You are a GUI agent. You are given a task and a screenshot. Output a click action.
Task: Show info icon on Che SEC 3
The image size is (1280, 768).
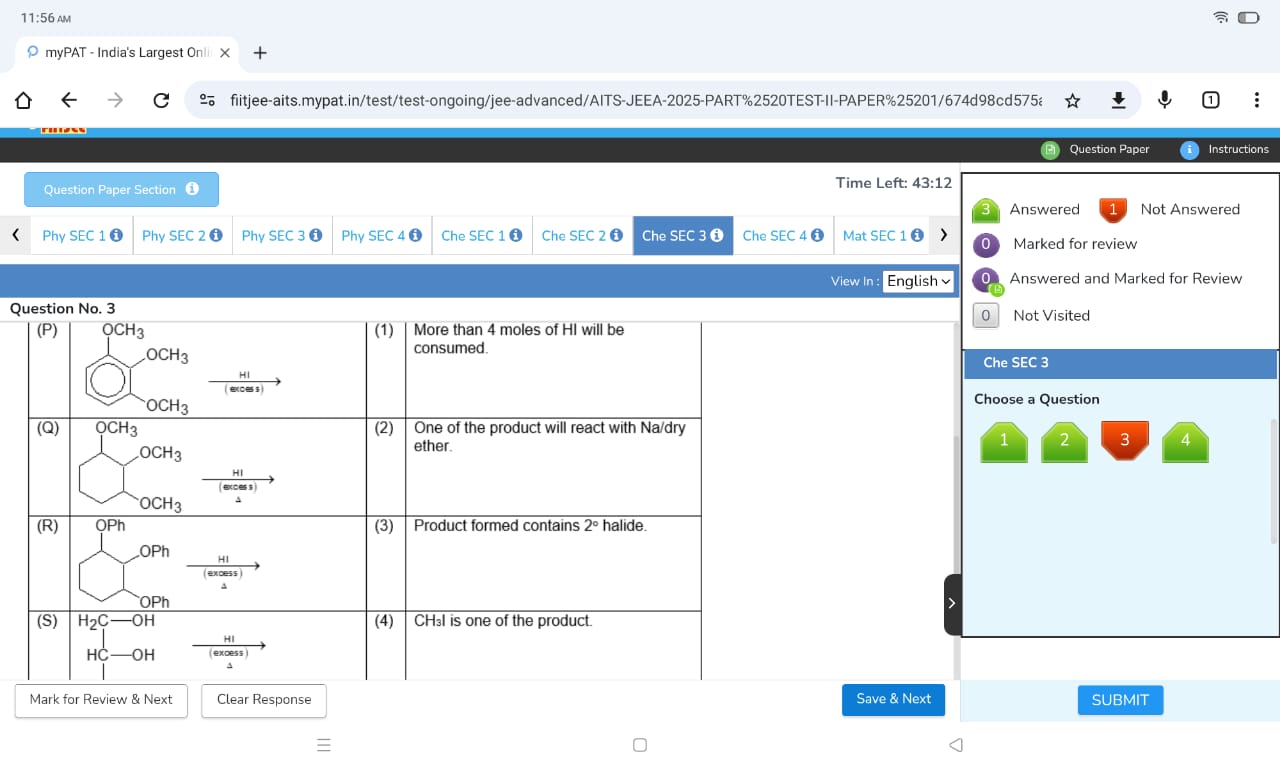[x=717, y=235]
